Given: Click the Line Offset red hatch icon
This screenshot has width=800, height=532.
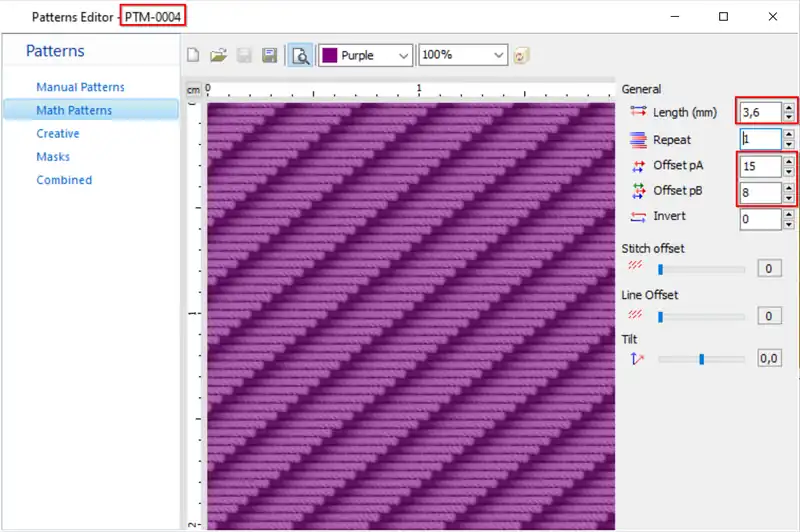Looking at the screenshot, I should (x=635, y=314).
